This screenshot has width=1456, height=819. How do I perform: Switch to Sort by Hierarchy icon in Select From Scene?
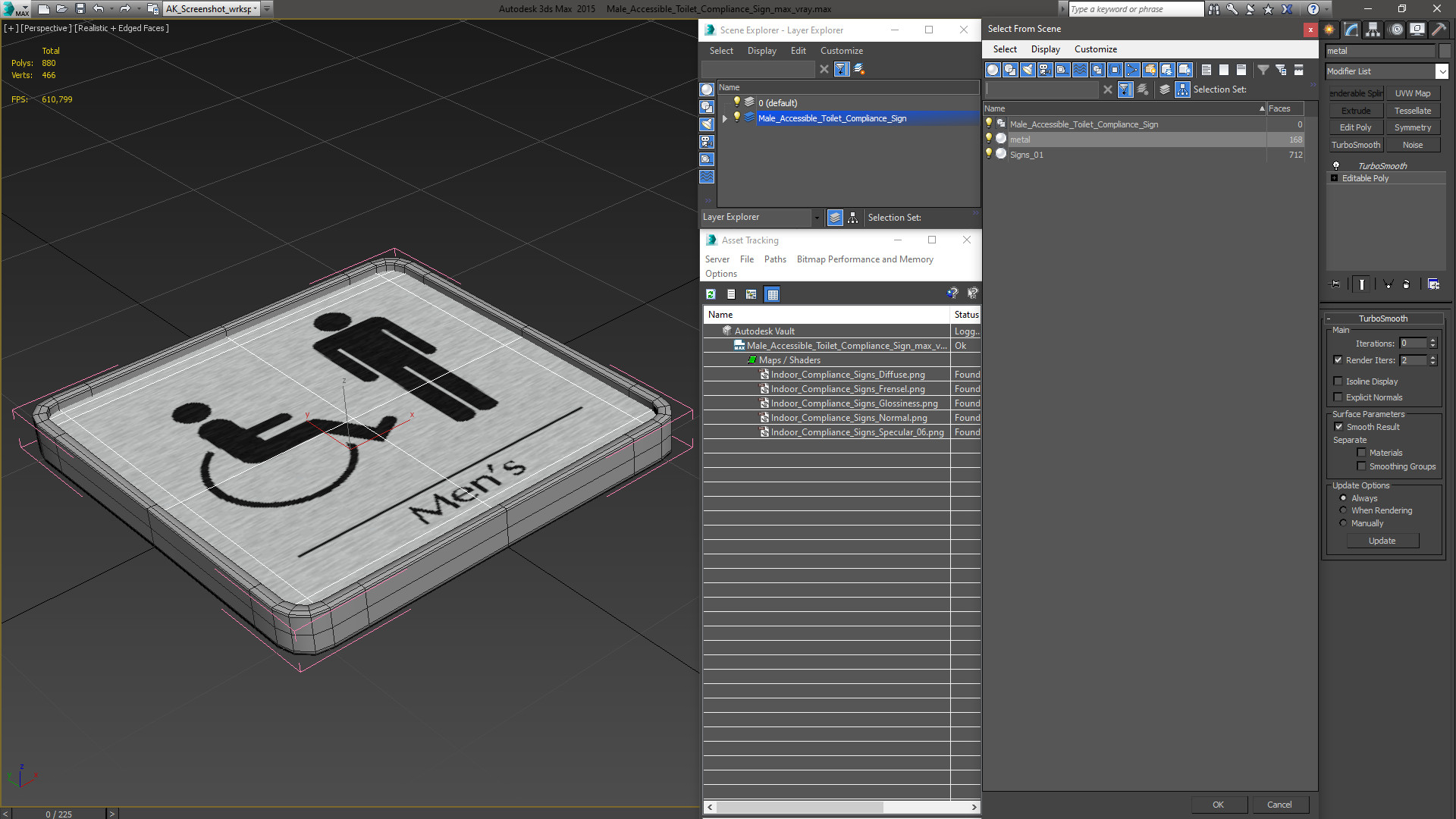pyautogui.click(x=1183, y=89)
